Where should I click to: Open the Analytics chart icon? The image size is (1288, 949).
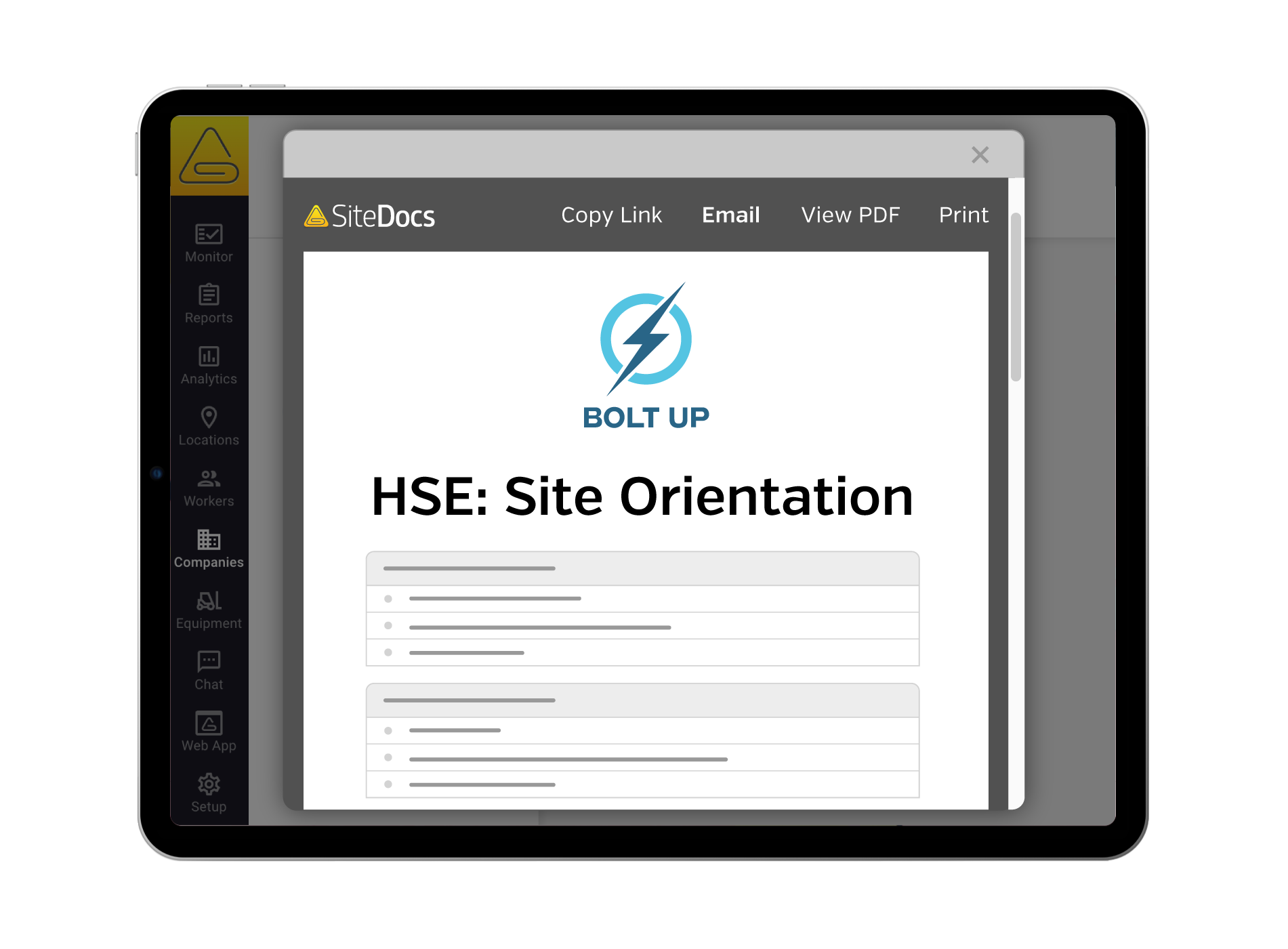[x=209, y=356]
